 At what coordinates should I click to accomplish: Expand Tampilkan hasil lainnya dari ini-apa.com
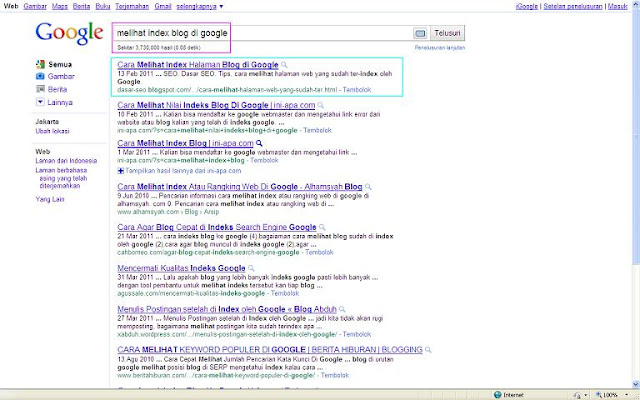179,171
